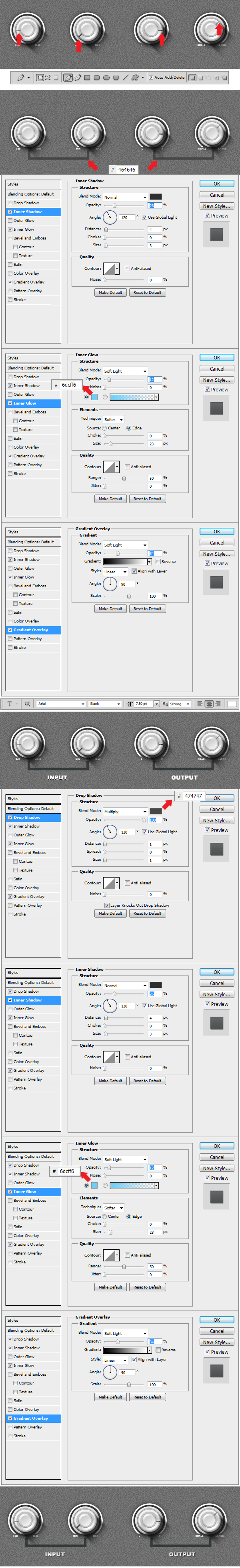Screen dimensions: 240x1568
Task: Pick the Line shape tool icon
Action: pyautogui.click(x=126, y=77)
